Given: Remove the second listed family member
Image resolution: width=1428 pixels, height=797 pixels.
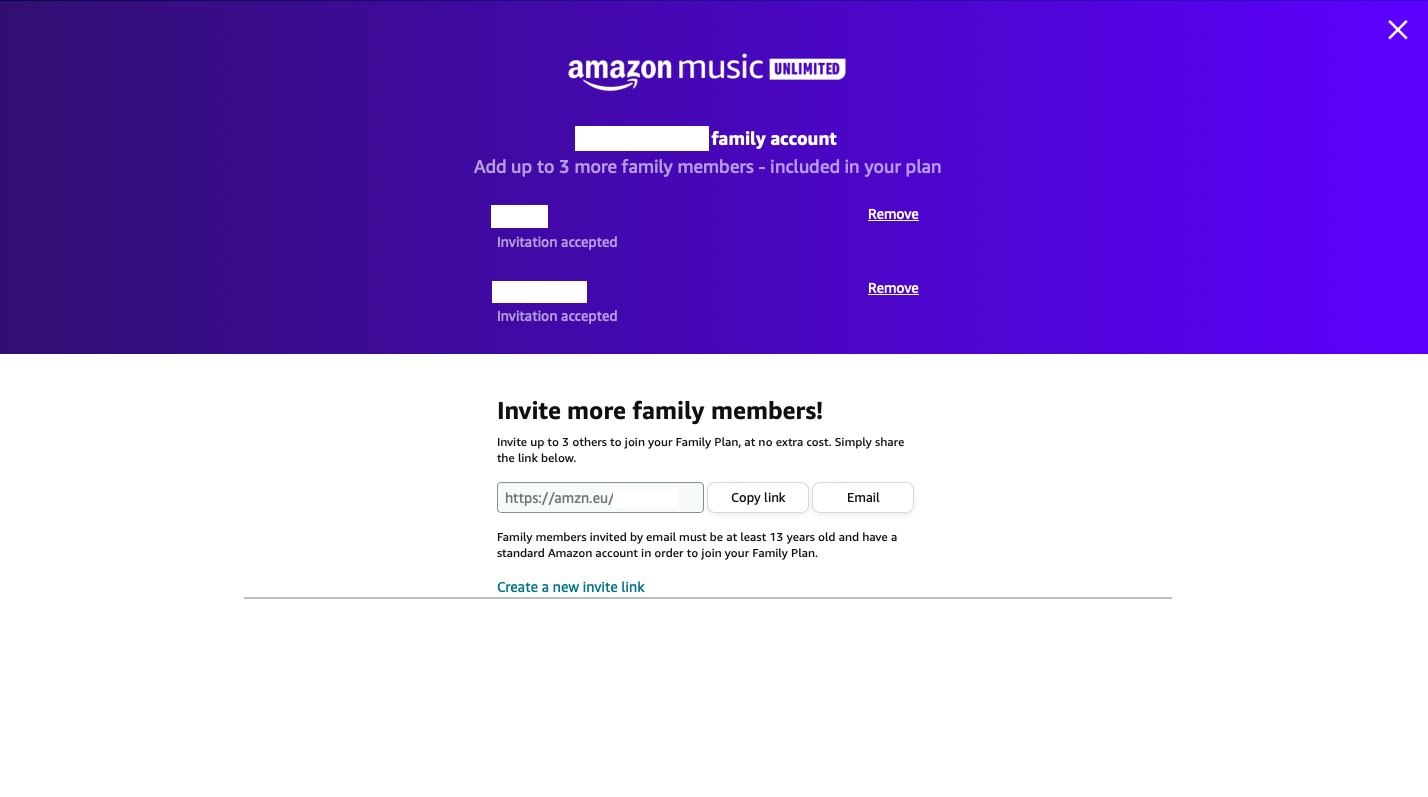Looking at the screenshot, I should (893, 288).
